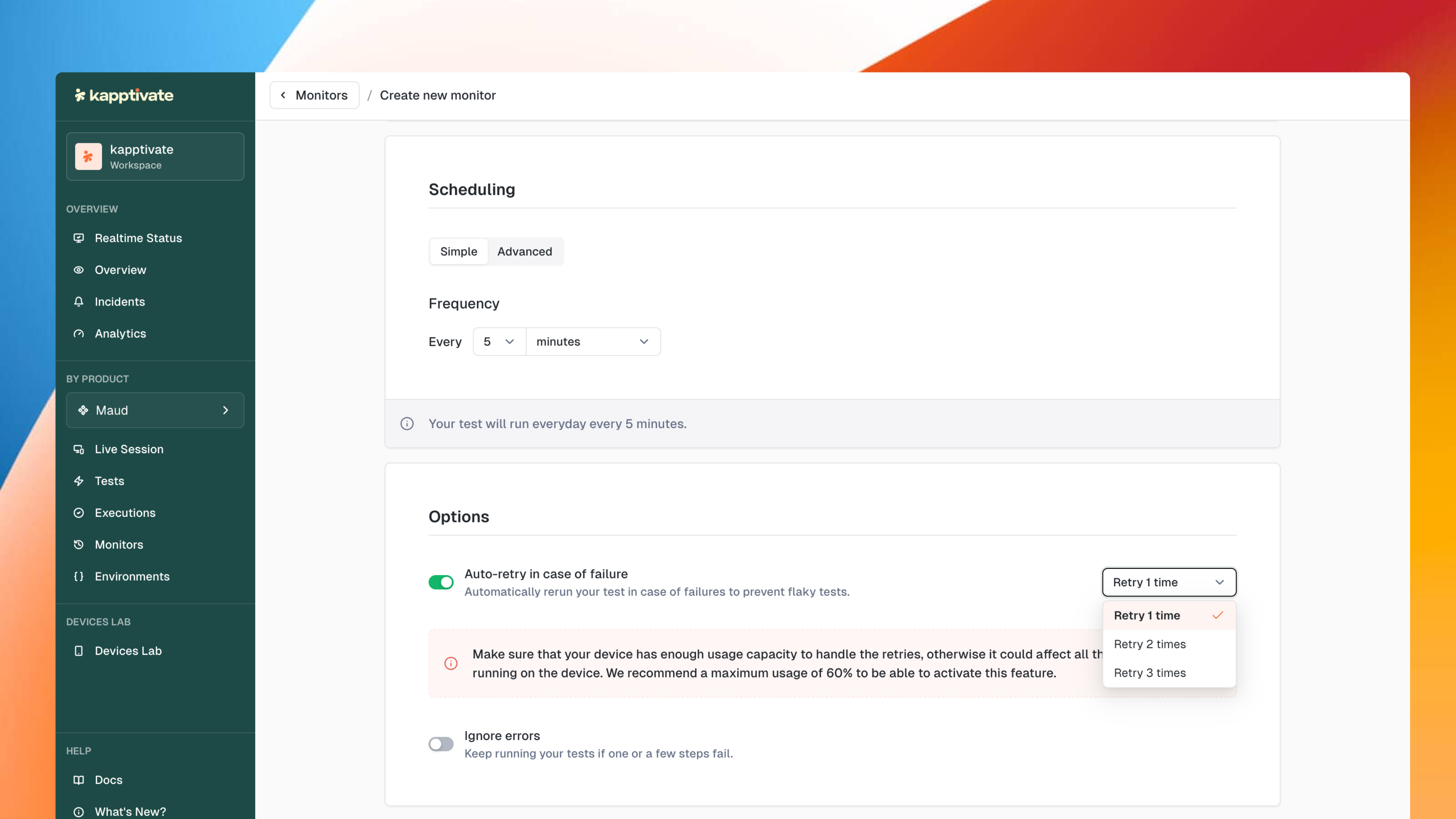
Task: Click the kapptivate logo in sidebar header
Action: (124, 95)
